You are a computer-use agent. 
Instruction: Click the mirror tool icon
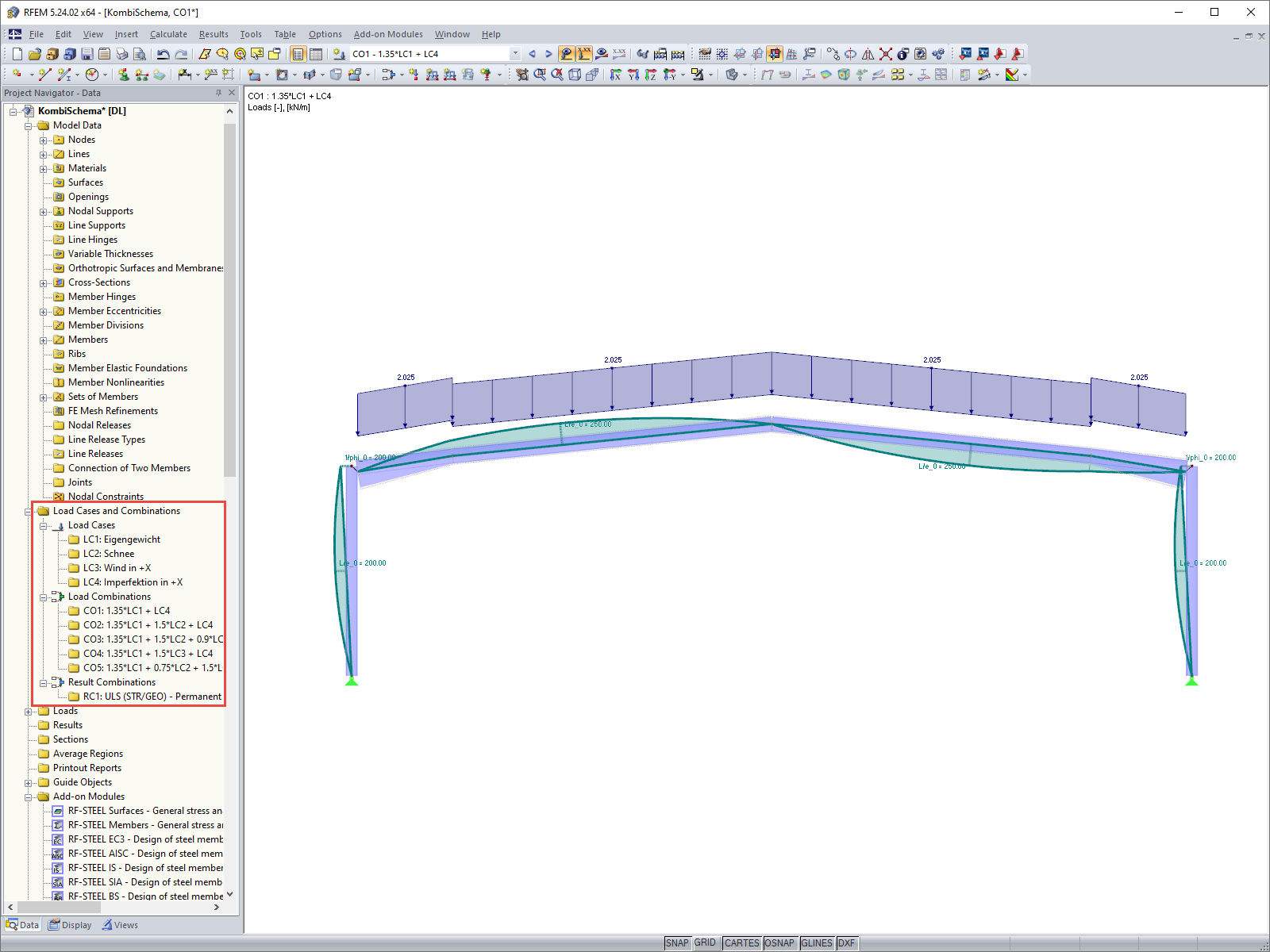coord(868,54)
